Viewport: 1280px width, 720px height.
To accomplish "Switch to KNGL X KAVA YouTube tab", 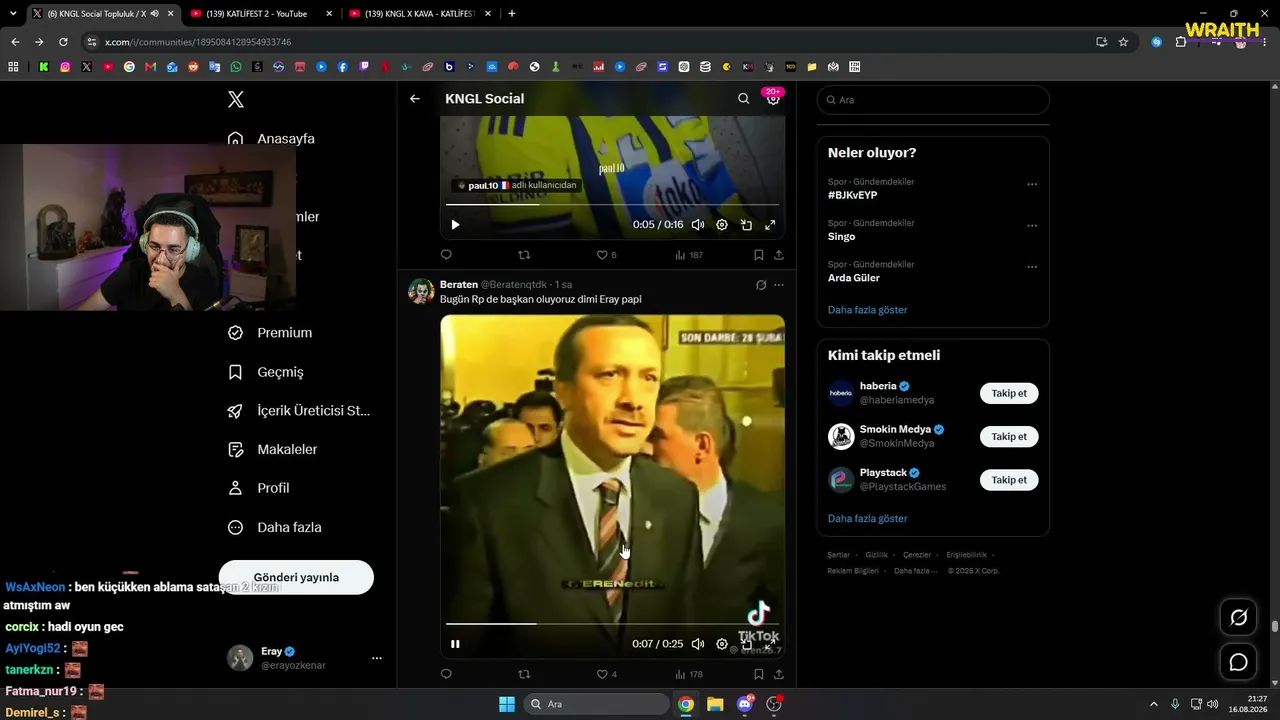I will [419, 14].
